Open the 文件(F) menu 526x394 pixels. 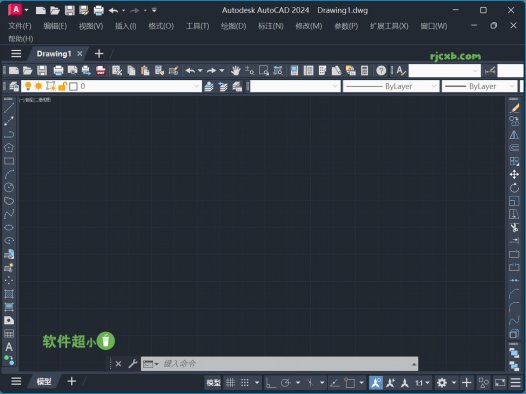tap(20, 26)
